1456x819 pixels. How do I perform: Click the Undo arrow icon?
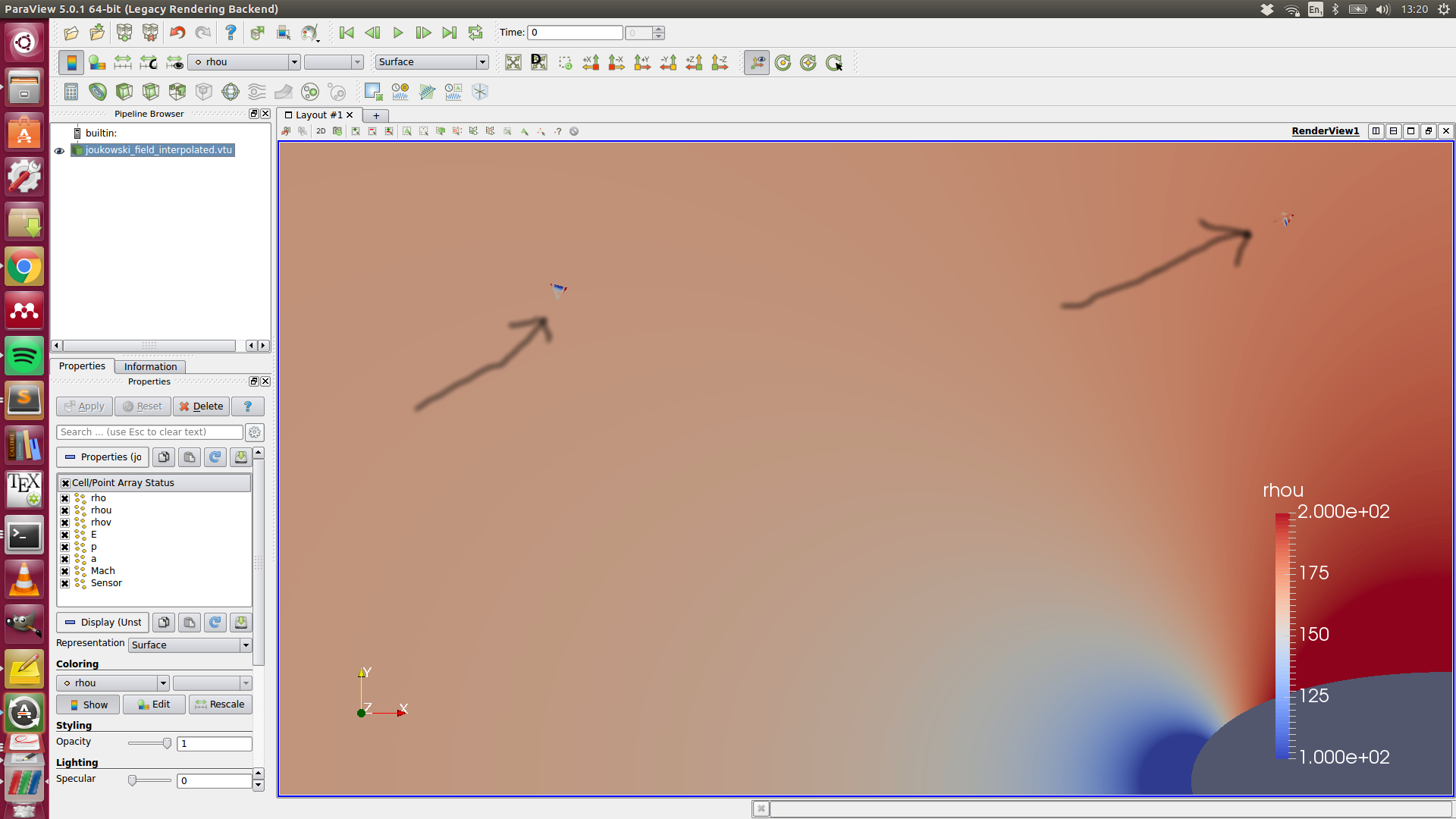(177, 33)
